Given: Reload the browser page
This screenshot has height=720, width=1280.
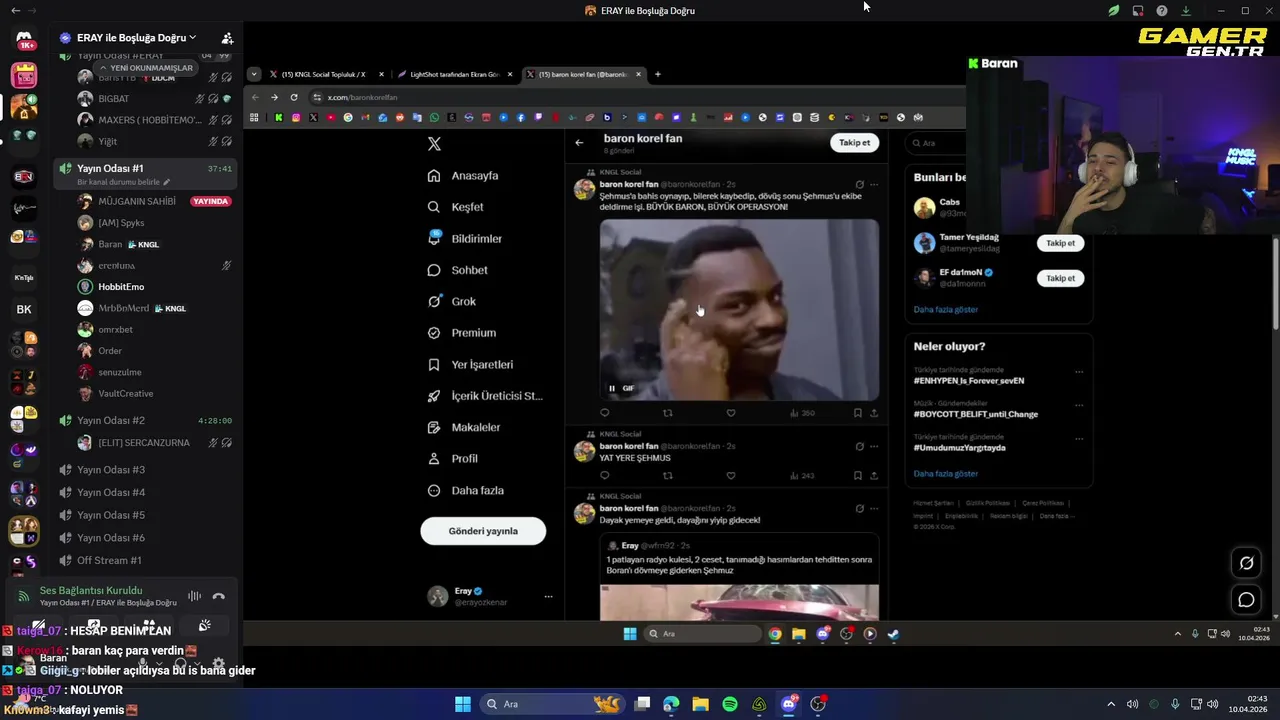Looking at the screenshot, I should coord(294,97).
